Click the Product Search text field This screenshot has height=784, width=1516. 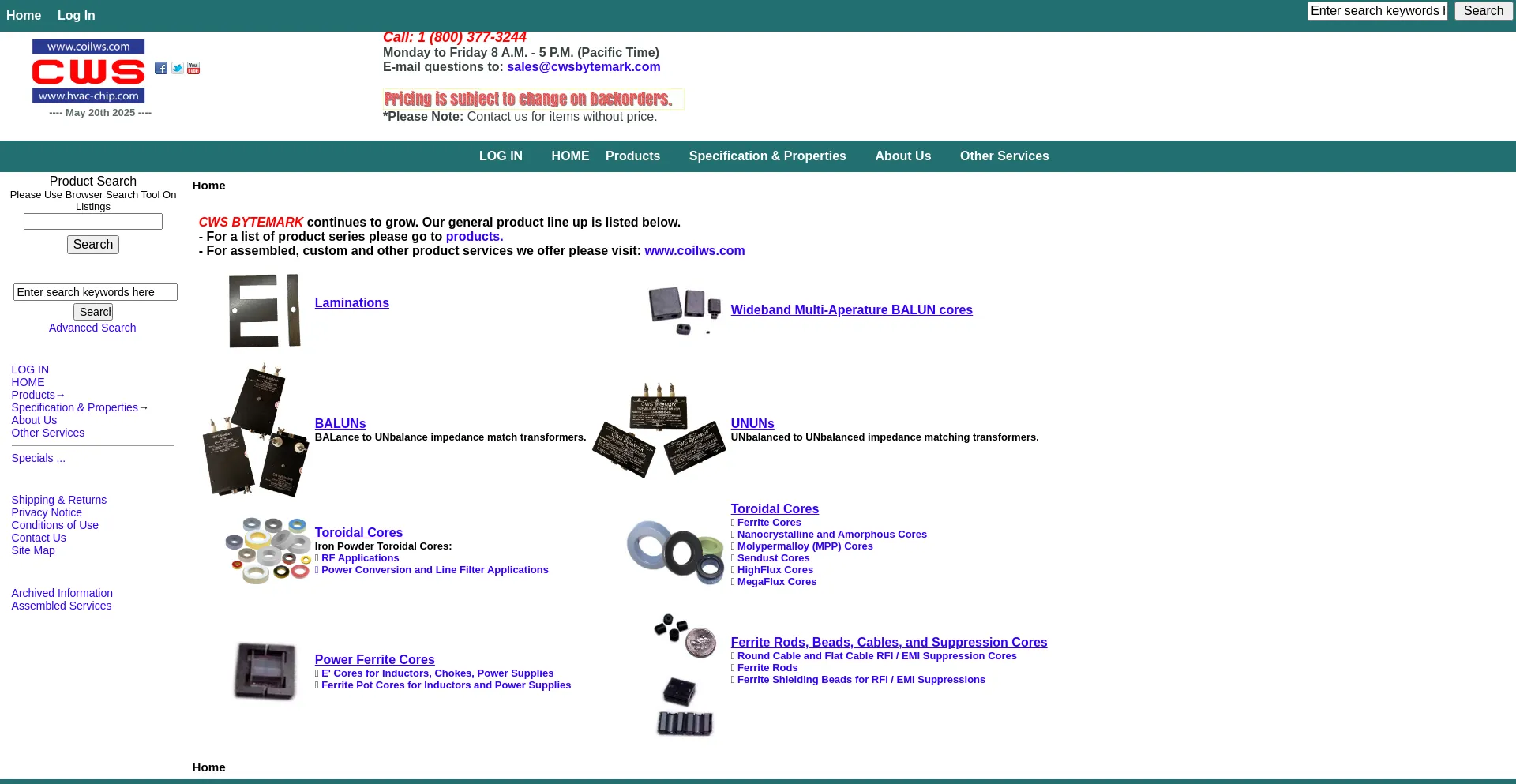pos(93,222)
